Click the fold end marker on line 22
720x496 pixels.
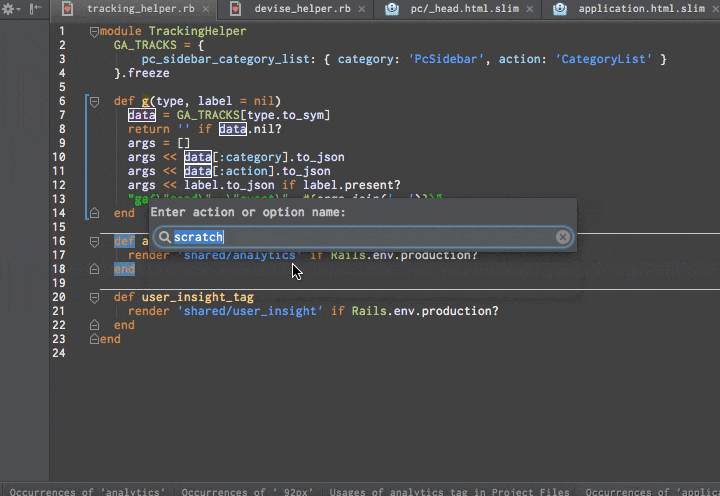[x=94, y=325]
